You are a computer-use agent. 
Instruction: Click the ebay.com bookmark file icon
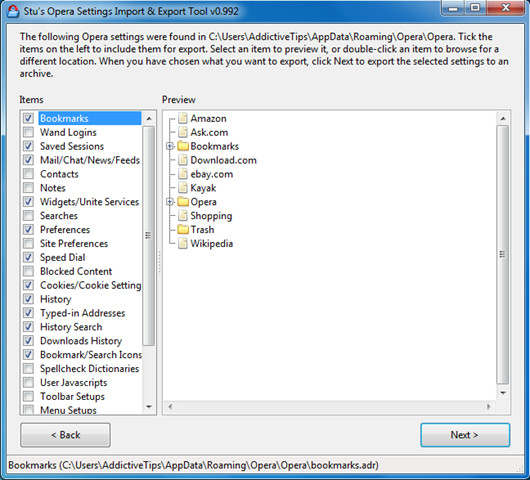click(183, 174)
